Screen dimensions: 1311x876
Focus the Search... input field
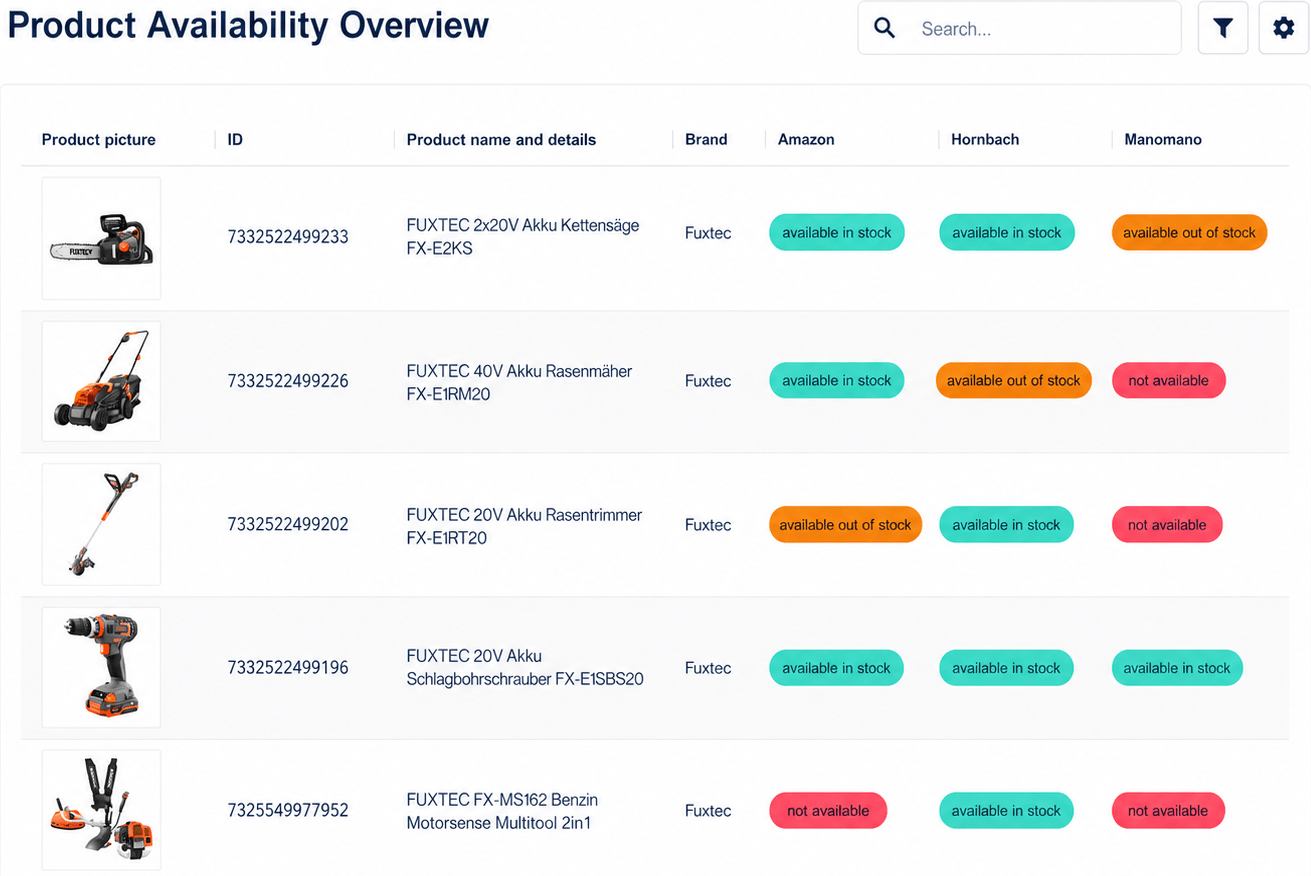[1019, 28]
